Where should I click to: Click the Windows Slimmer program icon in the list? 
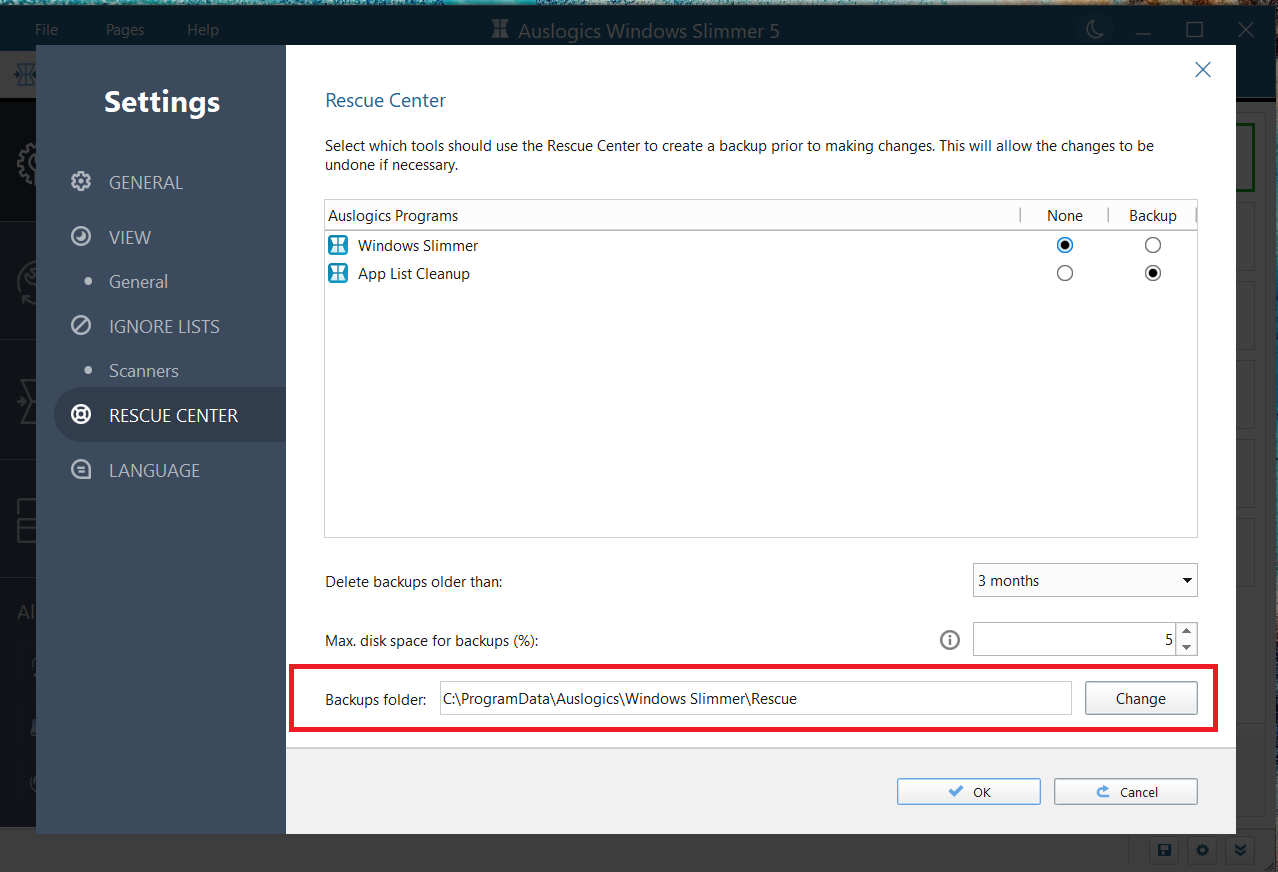click(x=337, y=244)
